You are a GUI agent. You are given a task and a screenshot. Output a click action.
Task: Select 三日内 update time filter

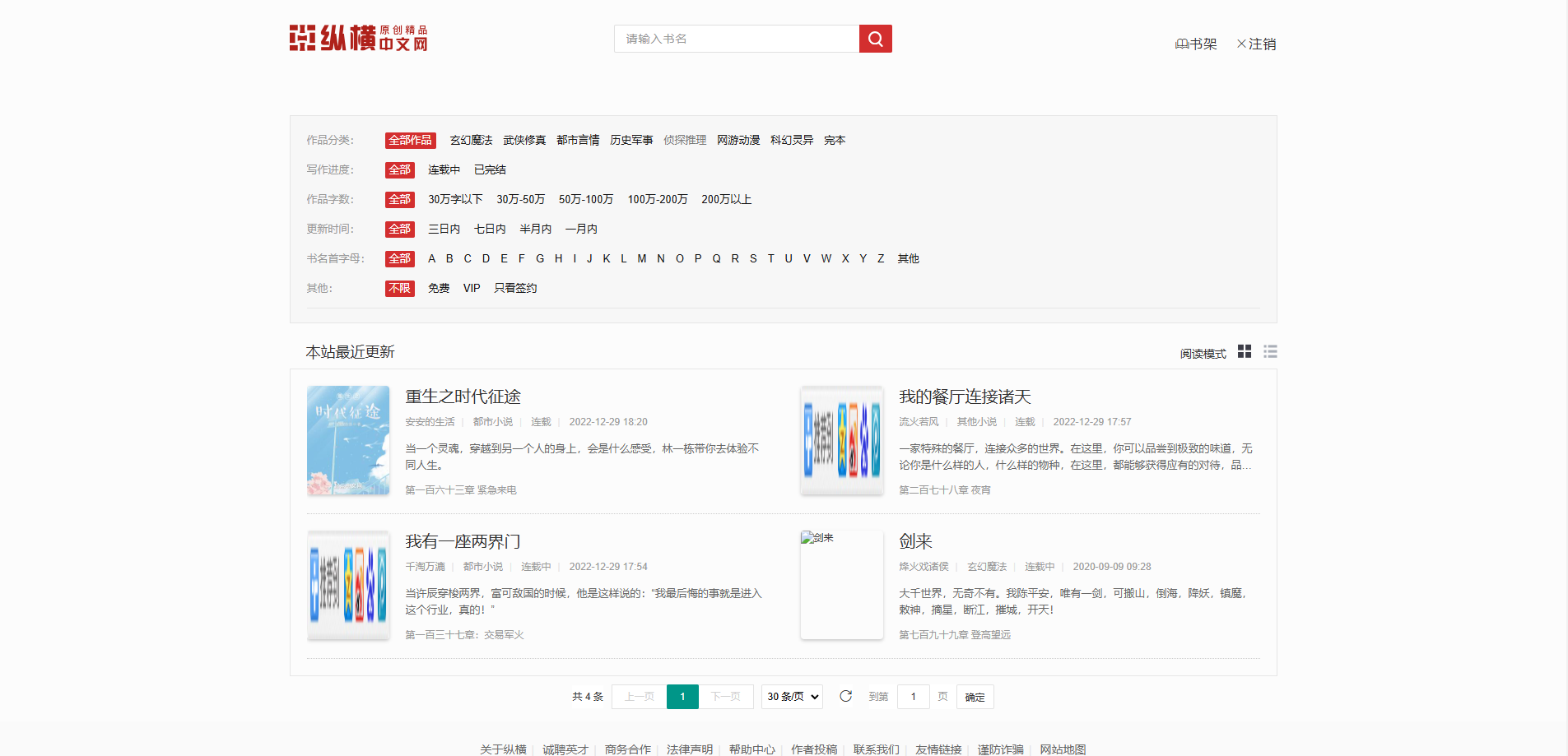click(x=444, y=229)
